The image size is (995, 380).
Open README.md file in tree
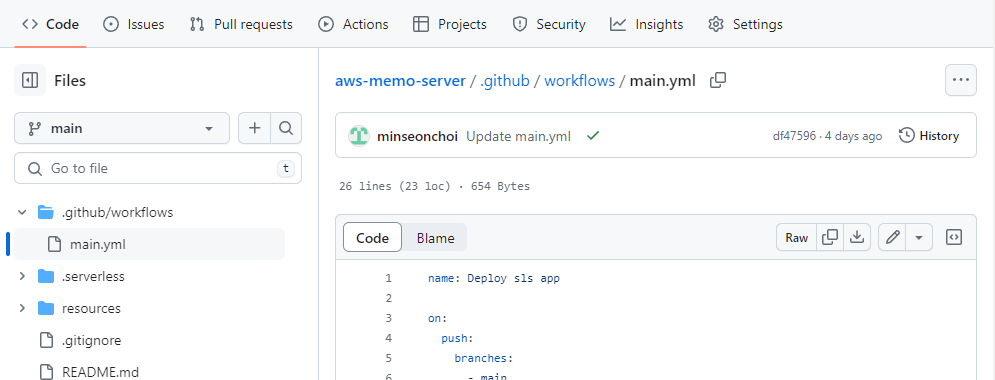point(100,372)
